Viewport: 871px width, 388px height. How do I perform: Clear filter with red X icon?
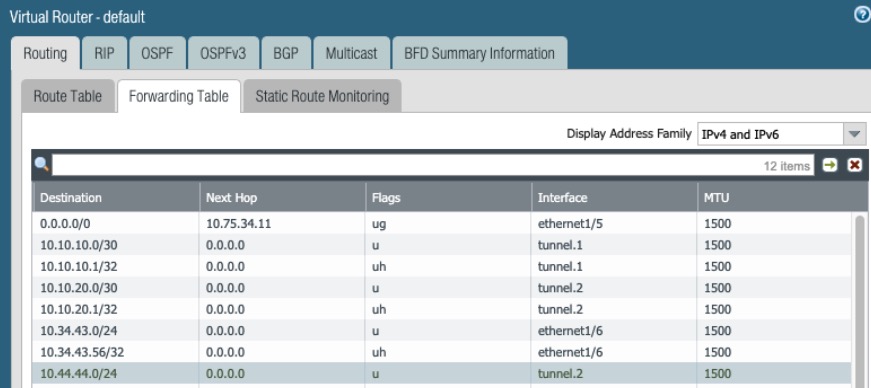coord(854,165)
